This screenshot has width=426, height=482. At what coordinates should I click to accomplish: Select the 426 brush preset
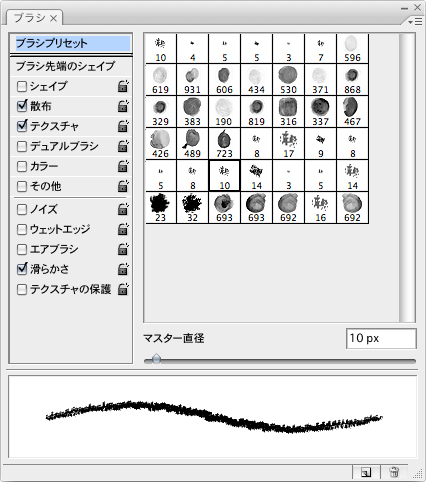pyautogui.click(x=160, y=144)
